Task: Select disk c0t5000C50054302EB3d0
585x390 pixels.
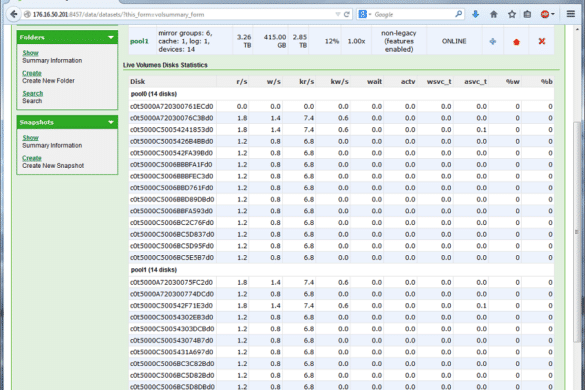Action: pyautogui.click(x=172, y=317)
